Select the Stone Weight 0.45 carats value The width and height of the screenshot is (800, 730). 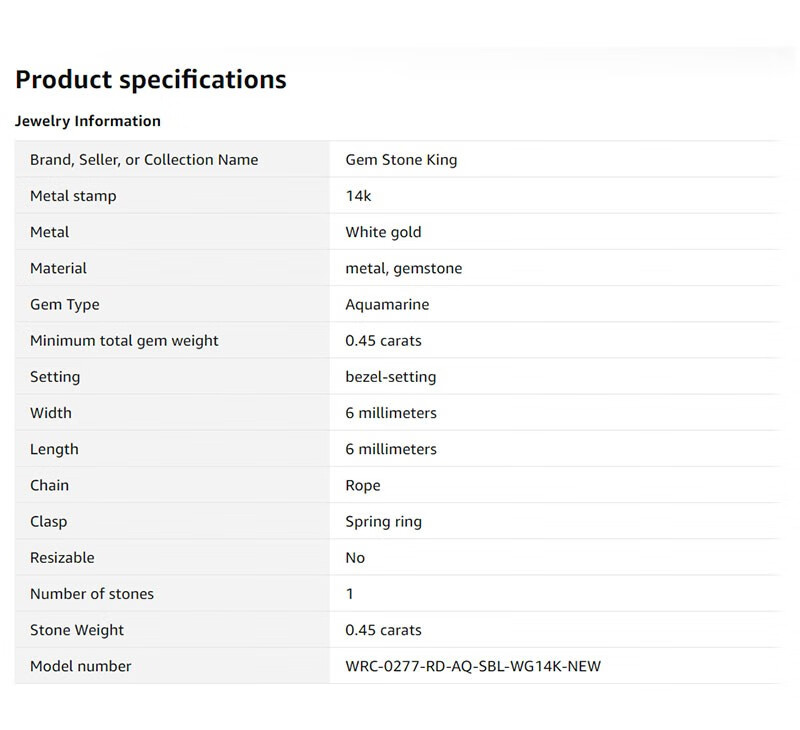point(383,630)
